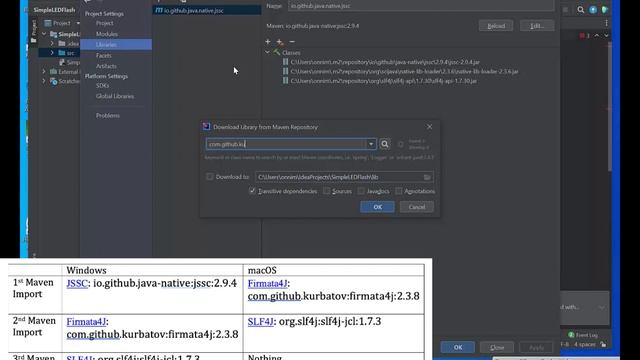The width and height of the screenshot is (640, 360).
Task: Click the blue round icon in IDE toolbar
Action: tap(593, 9)
